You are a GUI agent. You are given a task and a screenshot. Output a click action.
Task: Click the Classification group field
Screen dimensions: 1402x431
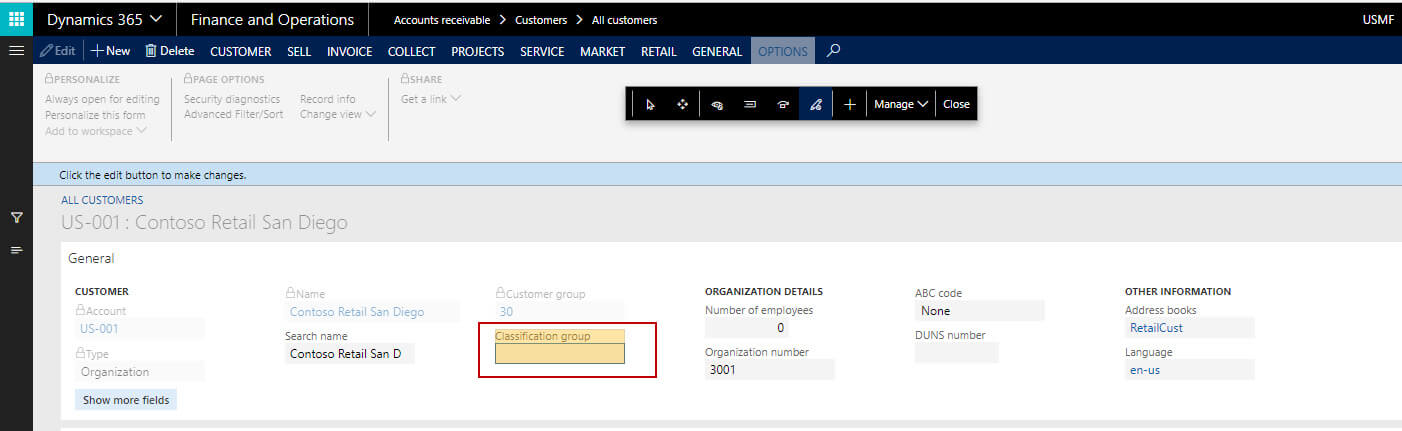(x=559, y=353)
